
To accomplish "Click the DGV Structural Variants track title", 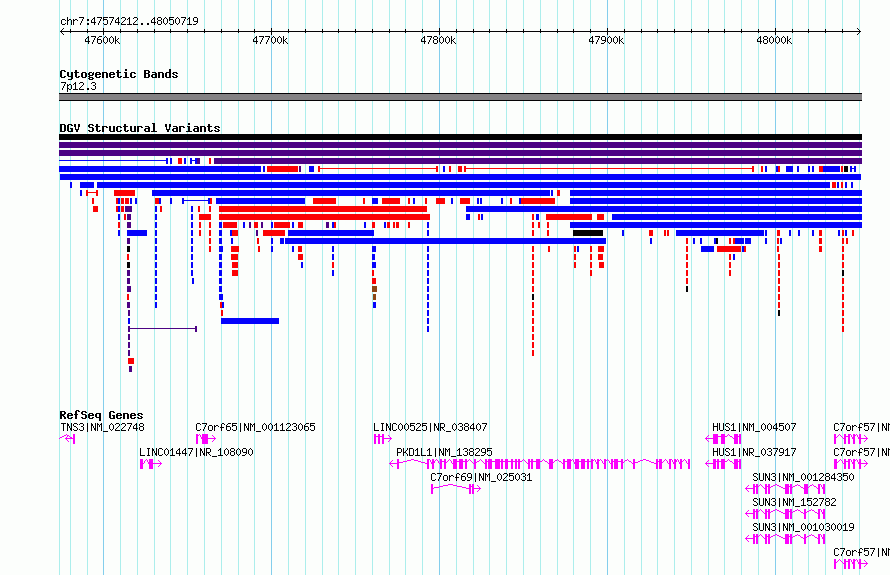I will (x=140, y=128).
